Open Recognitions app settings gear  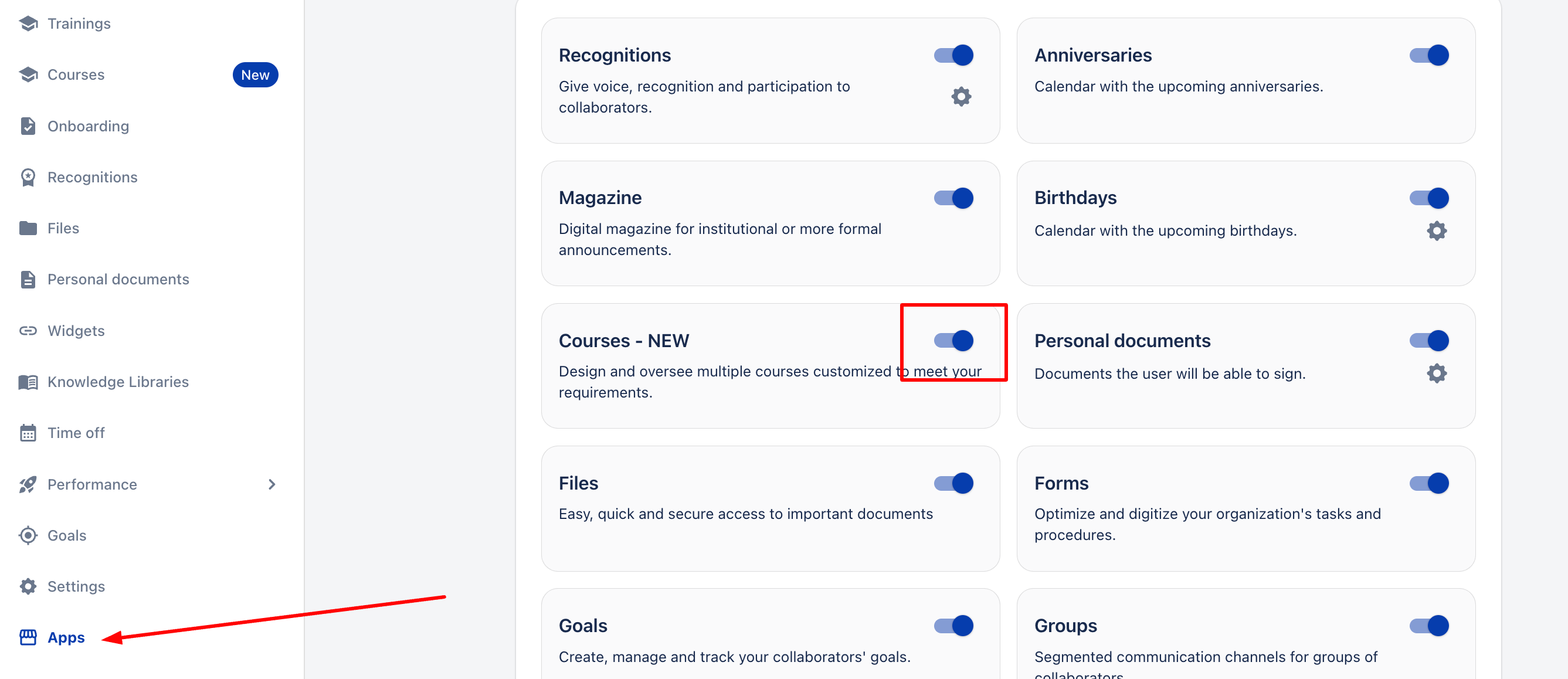961,97
